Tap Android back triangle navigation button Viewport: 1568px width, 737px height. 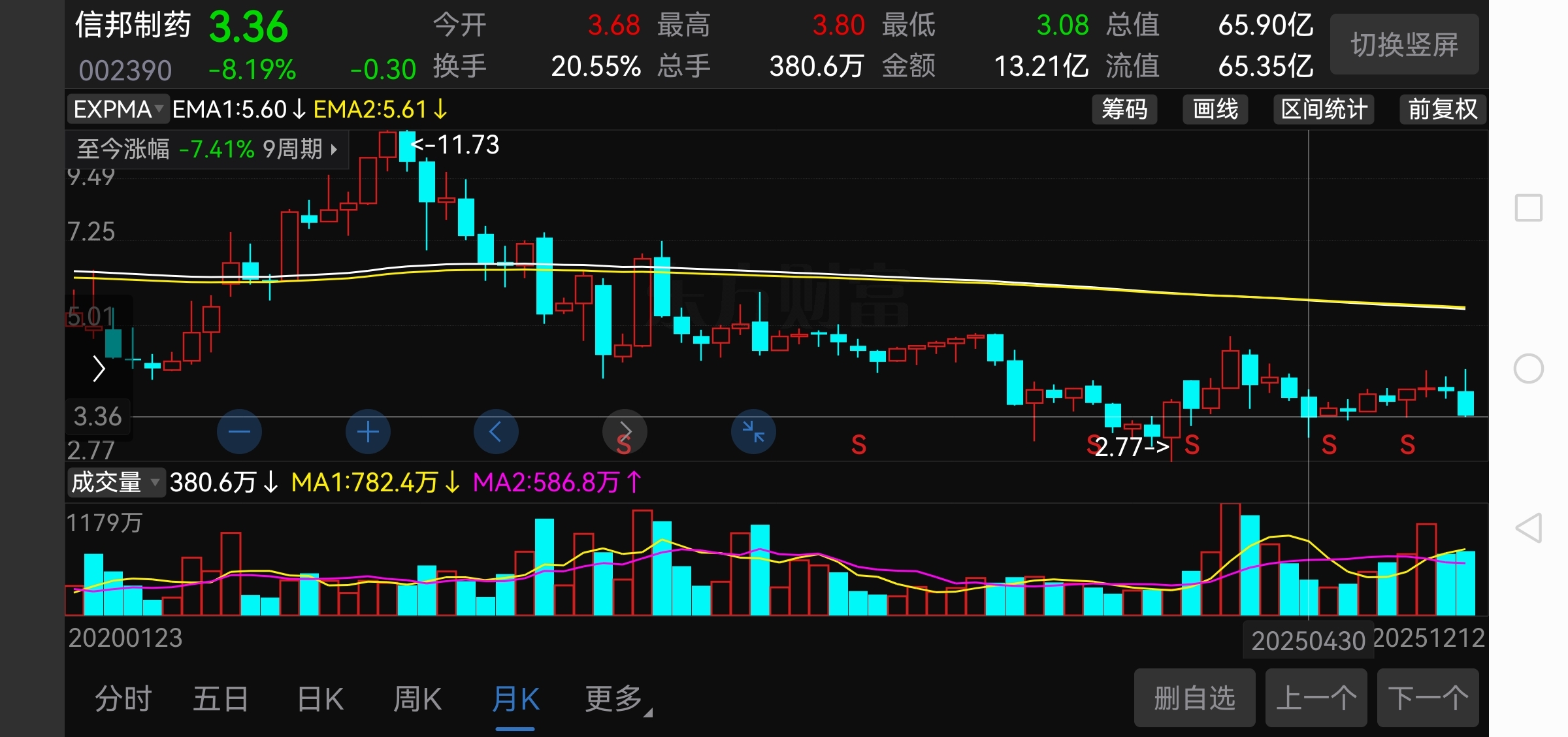pos(1529,528)
